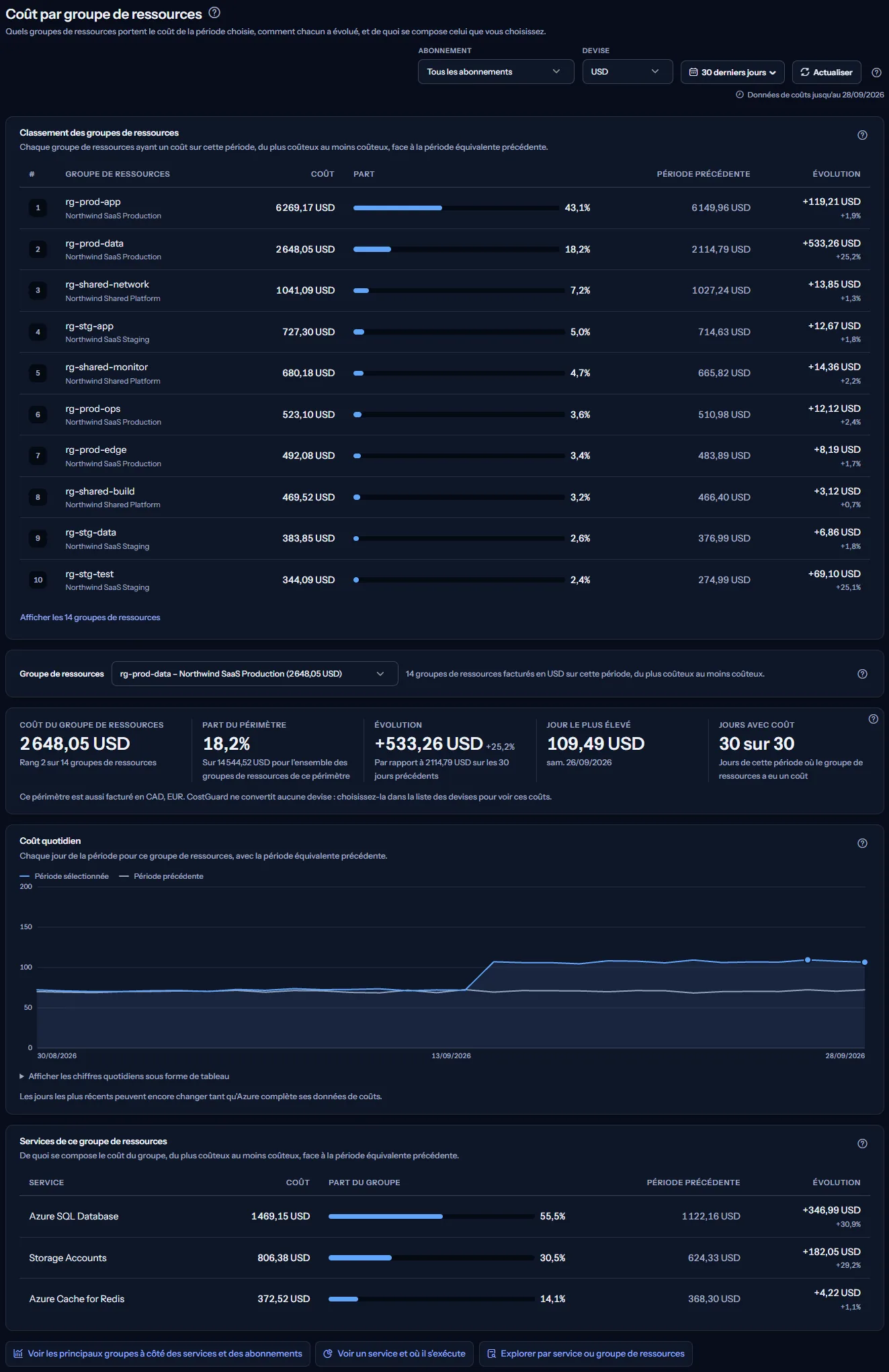Click the peak-day point on the daily cost chart
889x1372 pixels.
coord(808,960)
